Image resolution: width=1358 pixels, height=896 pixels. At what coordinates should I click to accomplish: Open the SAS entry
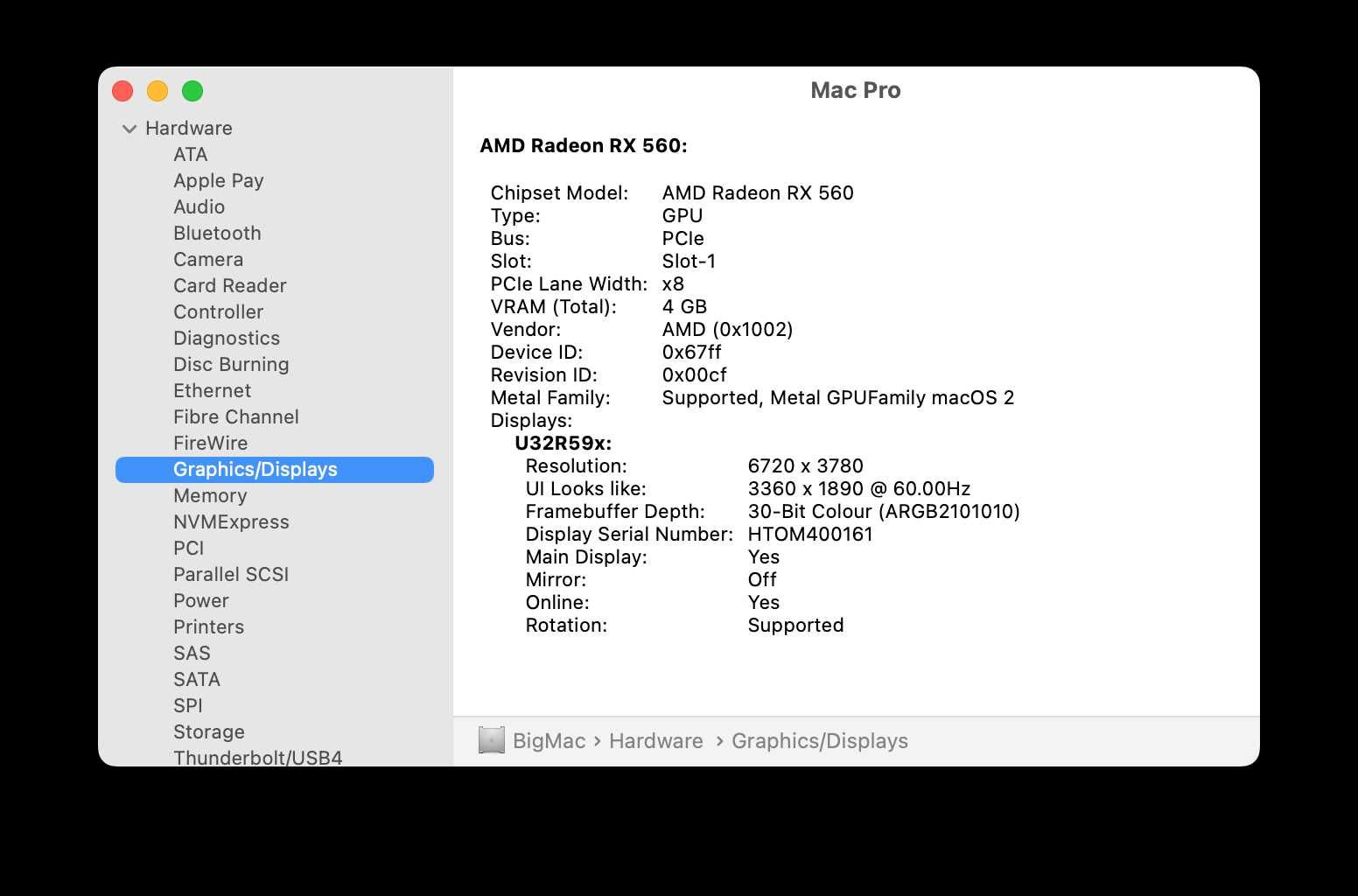pyautogui.click(x=192, y=653)
